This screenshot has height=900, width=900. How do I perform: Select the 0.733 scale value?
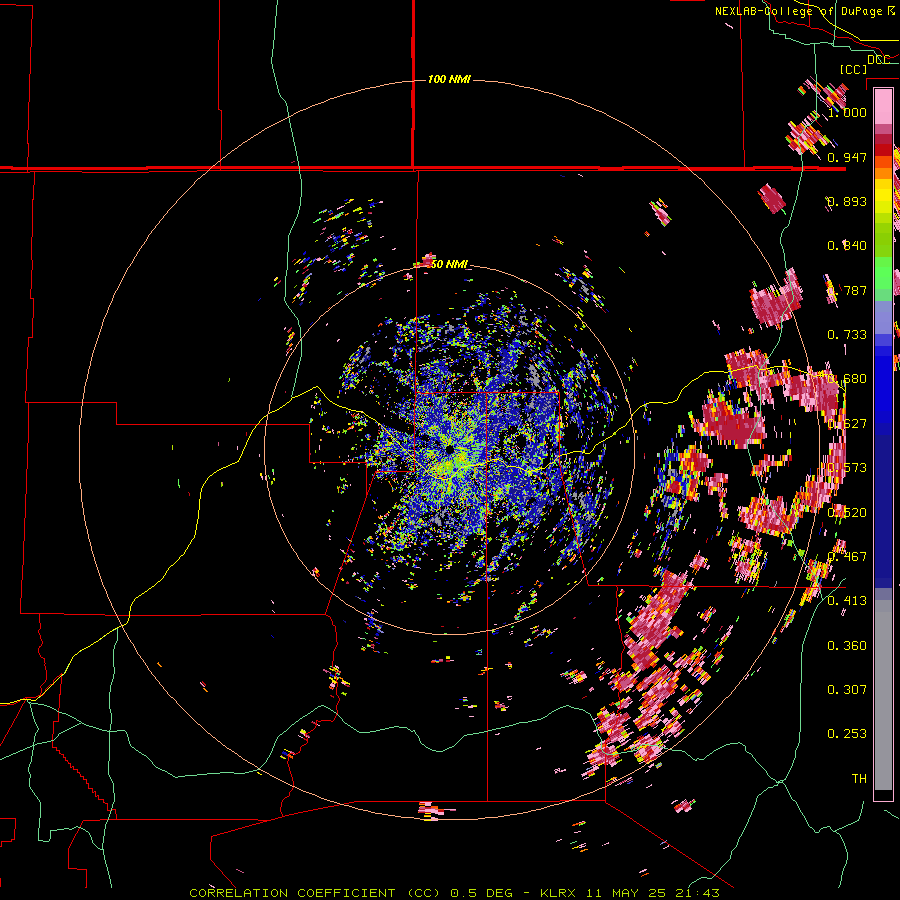847,335
